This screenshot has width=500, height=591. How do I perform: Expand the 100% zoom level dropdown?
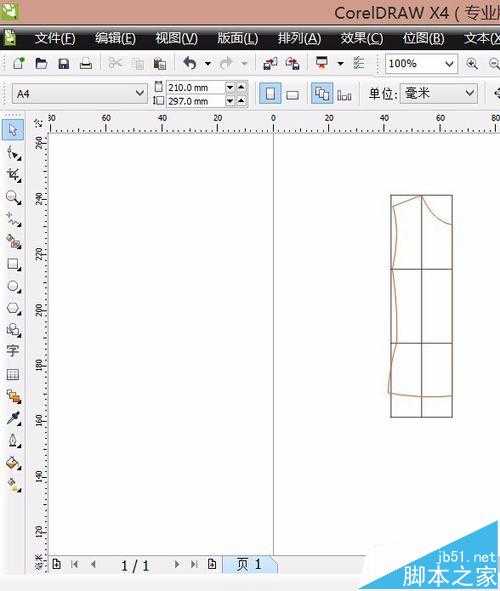(449, 64)
